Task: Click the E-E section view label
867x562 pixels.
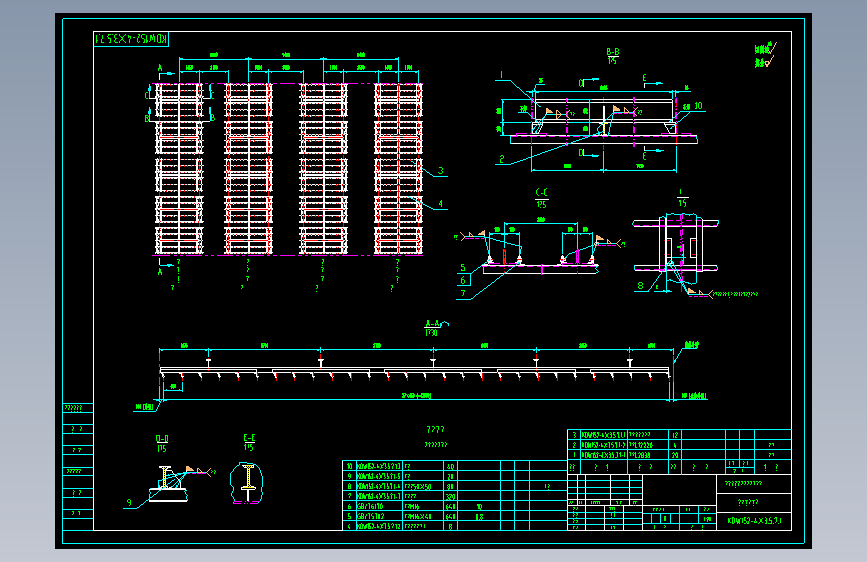Action: pos(249,438)
